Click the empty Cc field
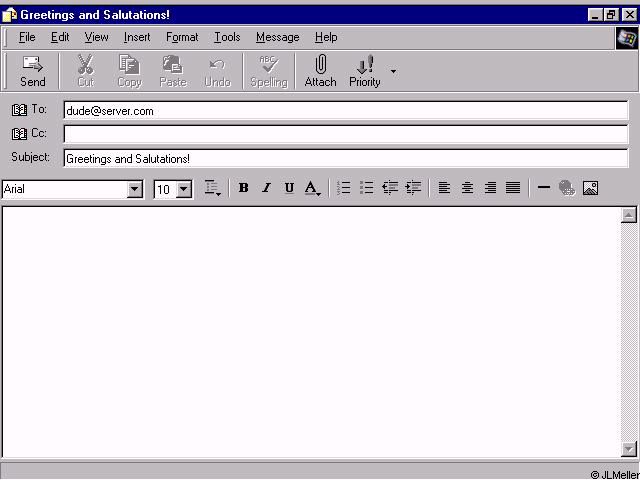640x480 pixels. pos(346,134)
